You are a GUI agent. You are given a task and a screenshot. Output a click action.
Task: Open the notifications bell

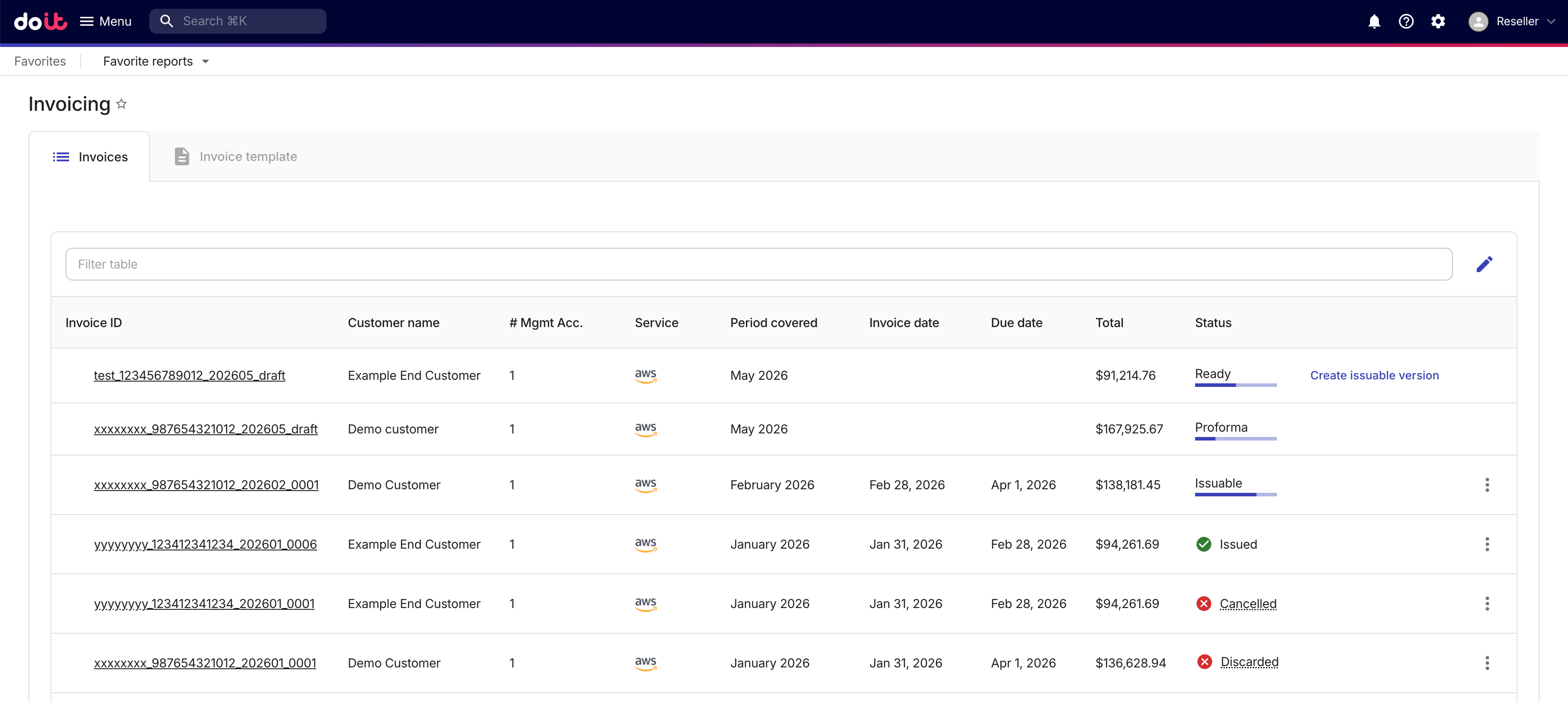coord(1374,21)
